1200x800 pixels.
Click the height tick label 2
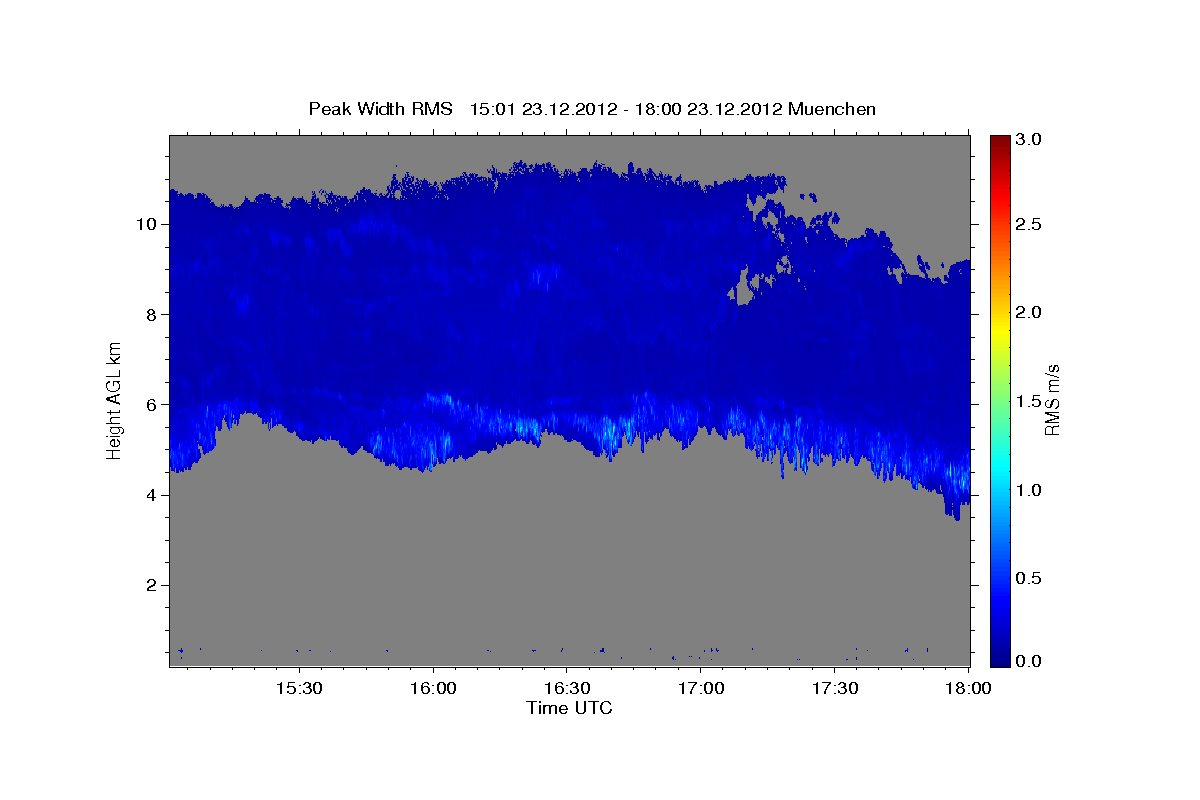pyautogui.click(x=153, y=585)
